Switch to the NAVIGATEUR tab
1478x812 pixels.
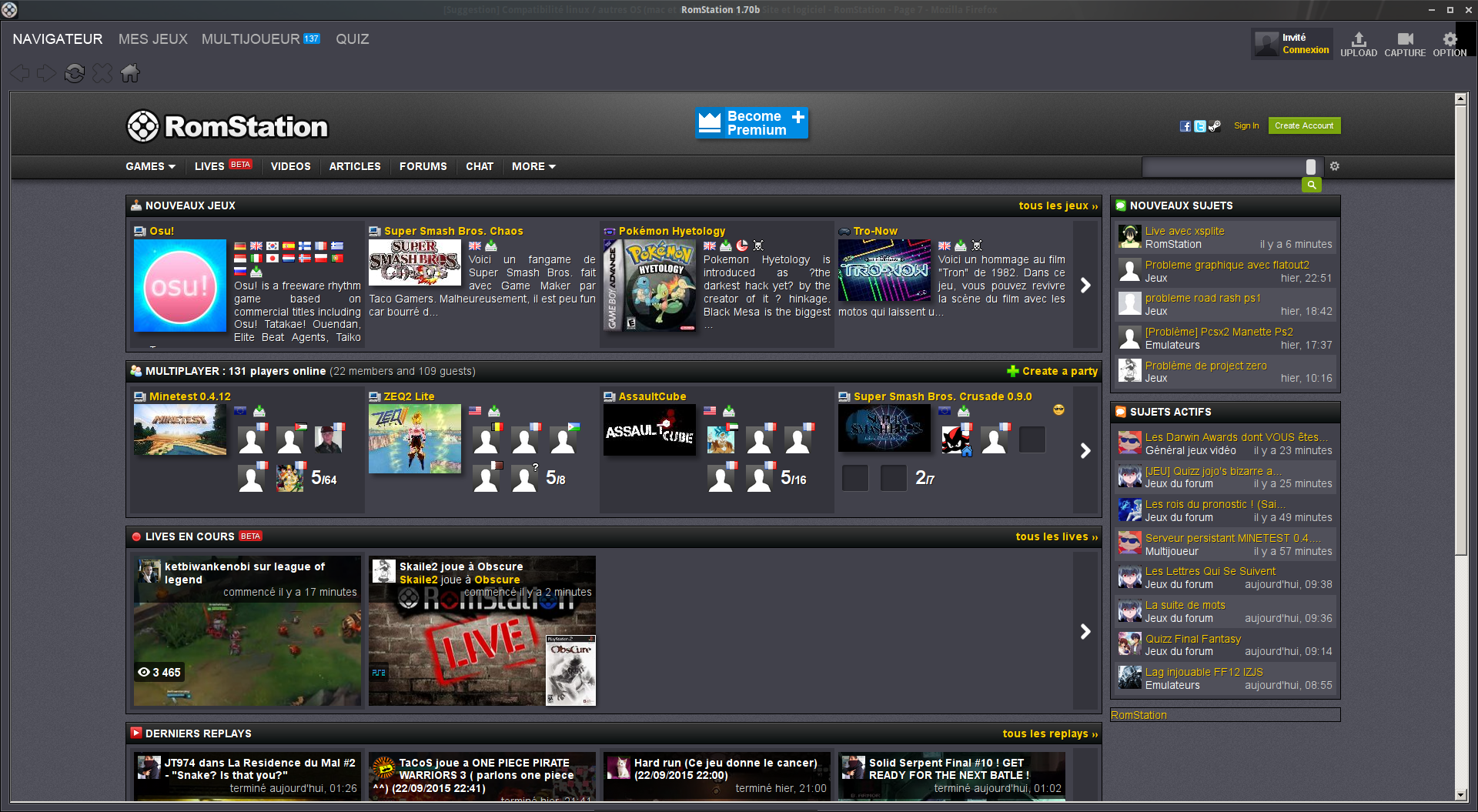click(58, 39)
